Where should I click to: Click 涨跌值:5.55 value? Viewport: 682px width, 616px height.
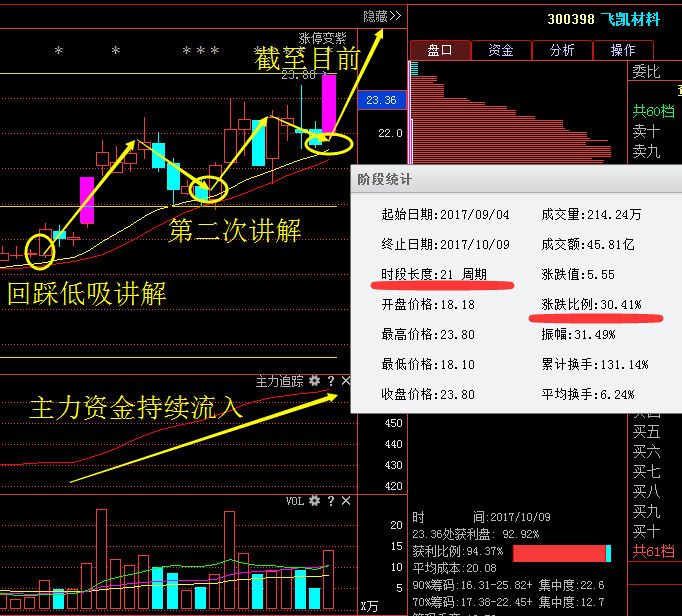click(578, 275)
